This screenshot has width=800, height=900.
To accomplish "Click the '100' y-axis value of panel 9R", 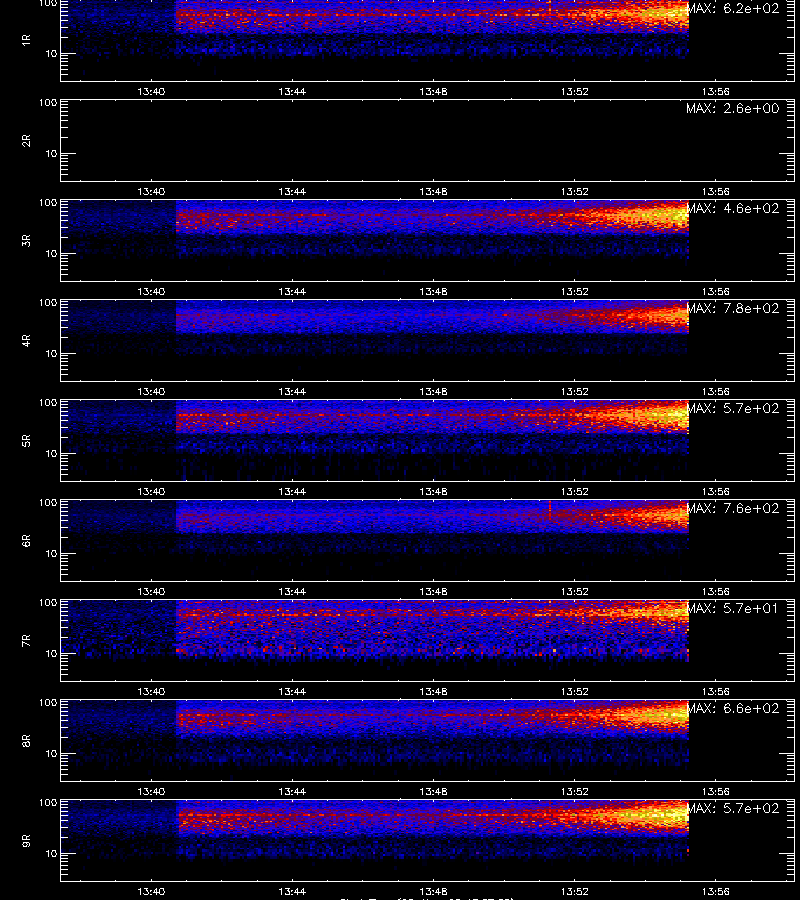I will pos(48,802).
